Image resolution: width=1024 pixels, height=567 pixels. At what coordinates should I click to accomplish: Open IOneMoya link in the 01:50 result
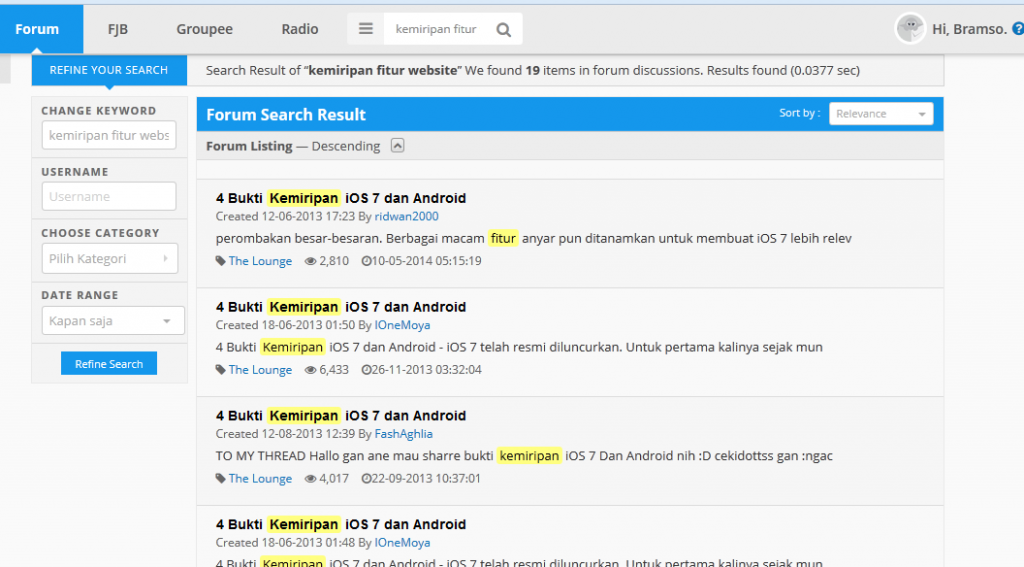[x=402, y=325]
